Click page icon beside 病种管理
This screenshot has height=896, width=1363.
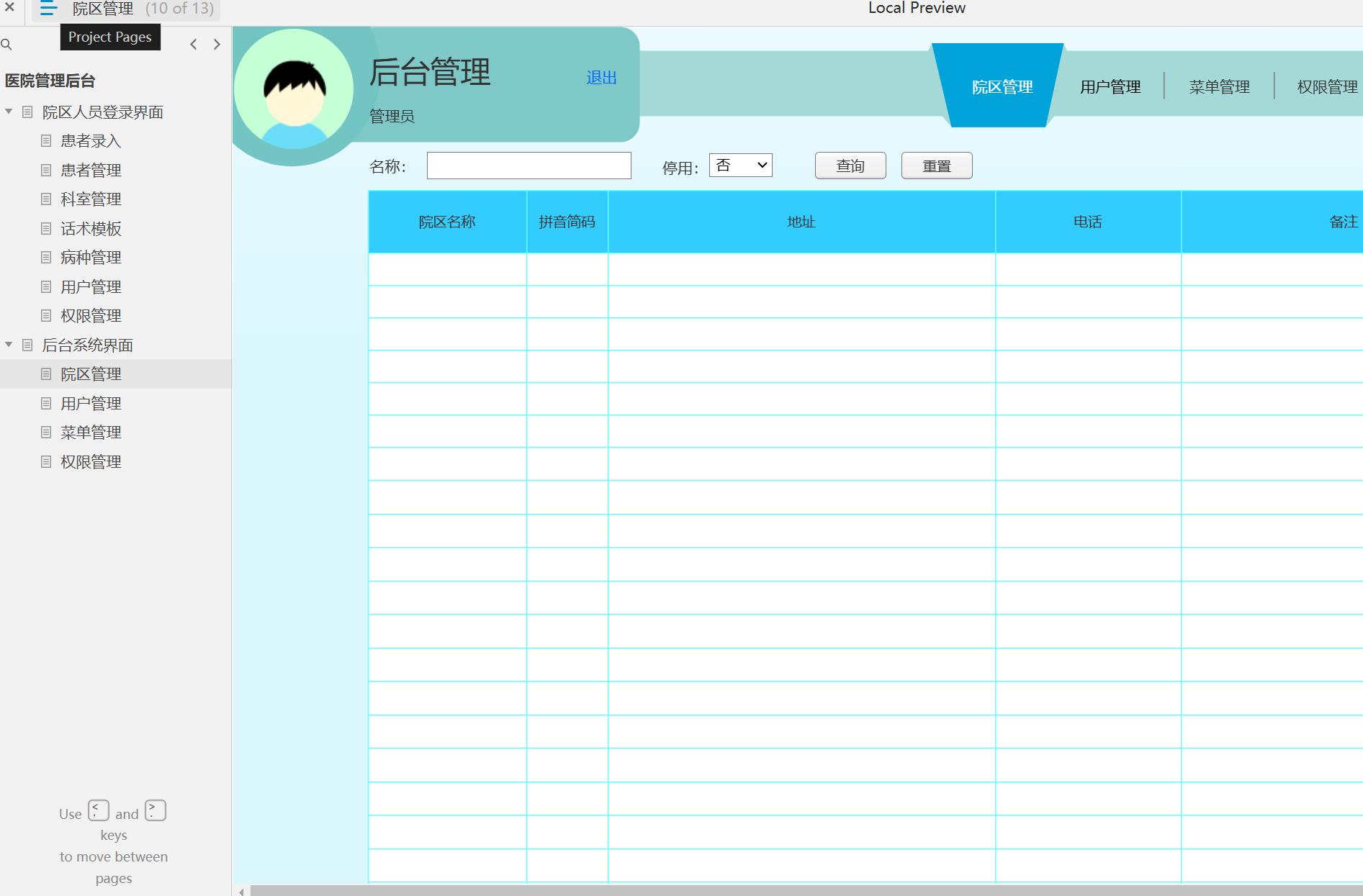tap(46, 258)
